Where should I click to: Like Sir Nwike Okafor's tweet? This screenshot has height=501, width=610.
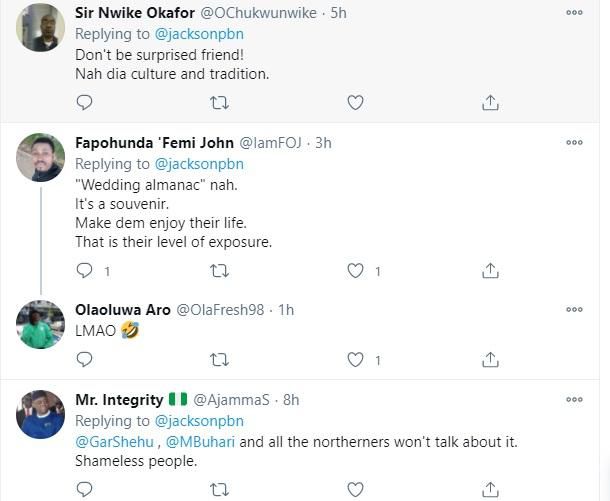pyautogui.click(x=355, y=102)
